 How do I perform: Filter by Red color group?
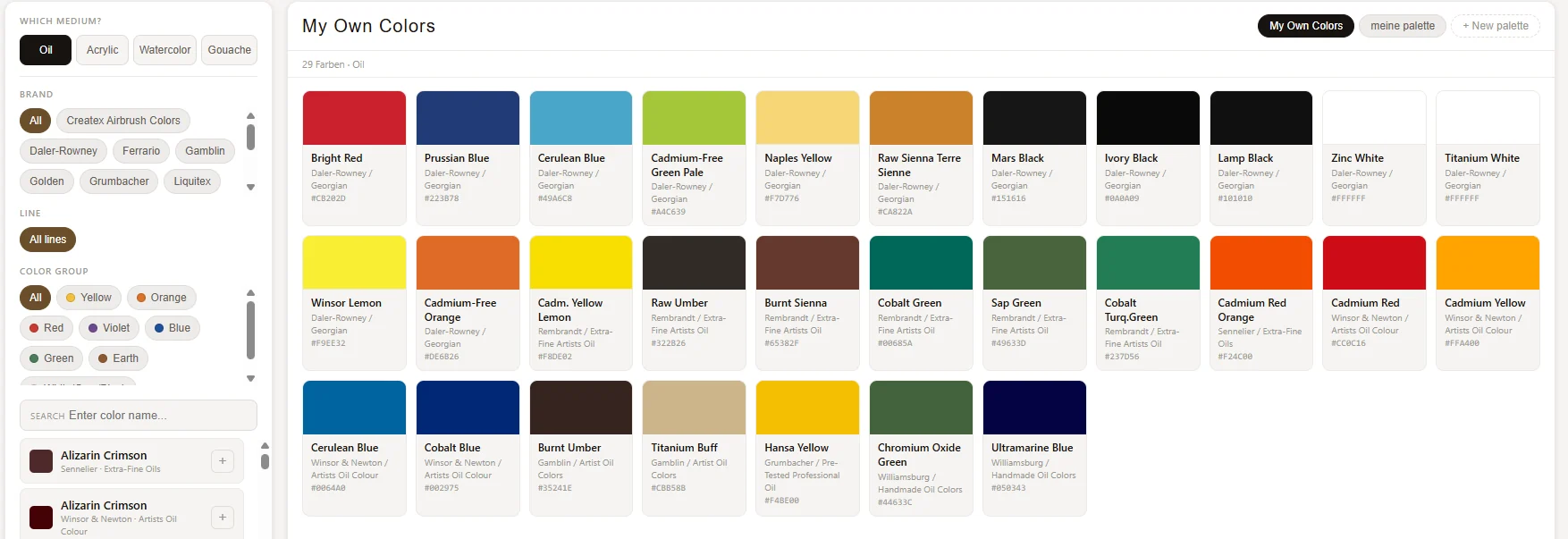46,328
